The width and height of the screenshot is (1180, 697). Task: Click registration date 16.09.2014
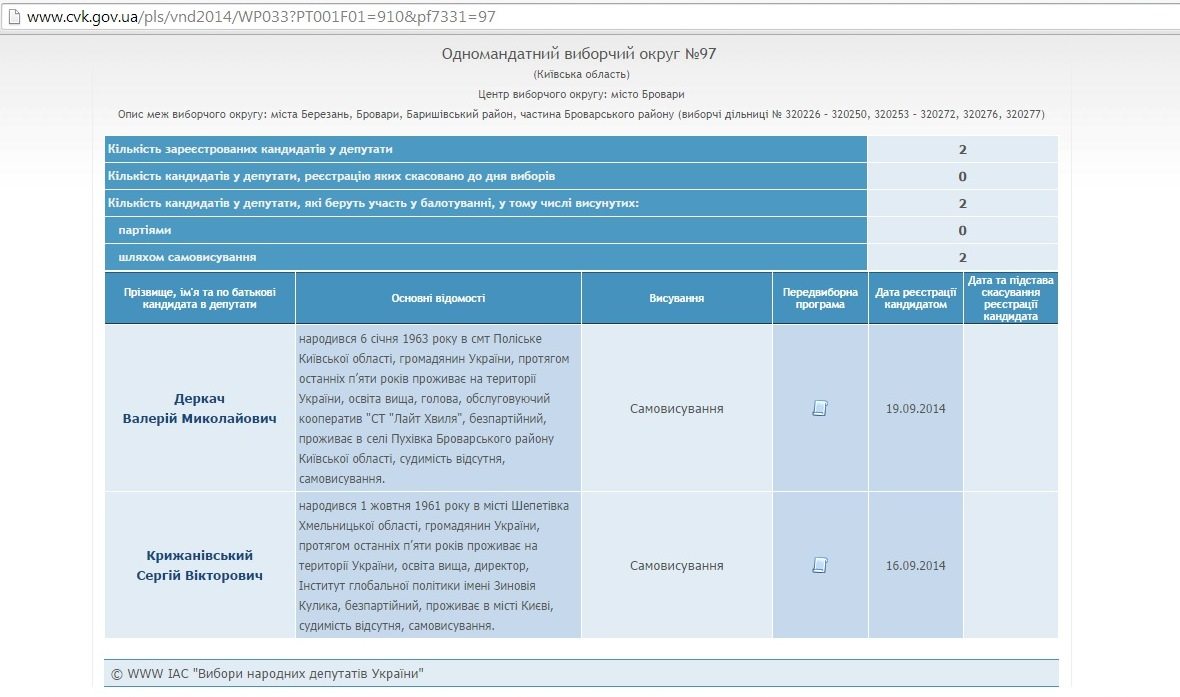[x=916, y=565]
